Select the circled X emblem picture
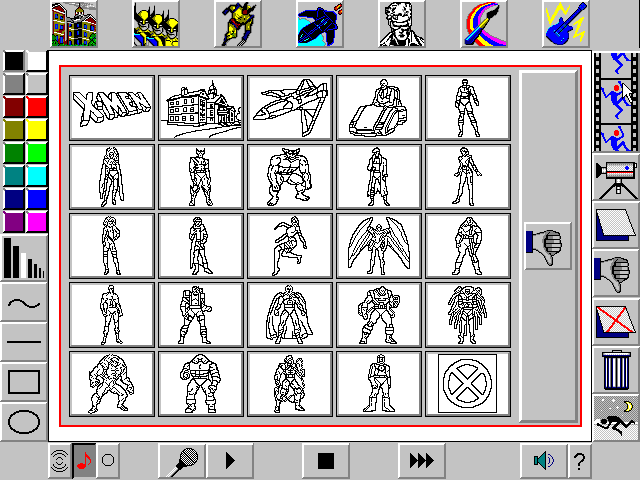 (468, 384)
